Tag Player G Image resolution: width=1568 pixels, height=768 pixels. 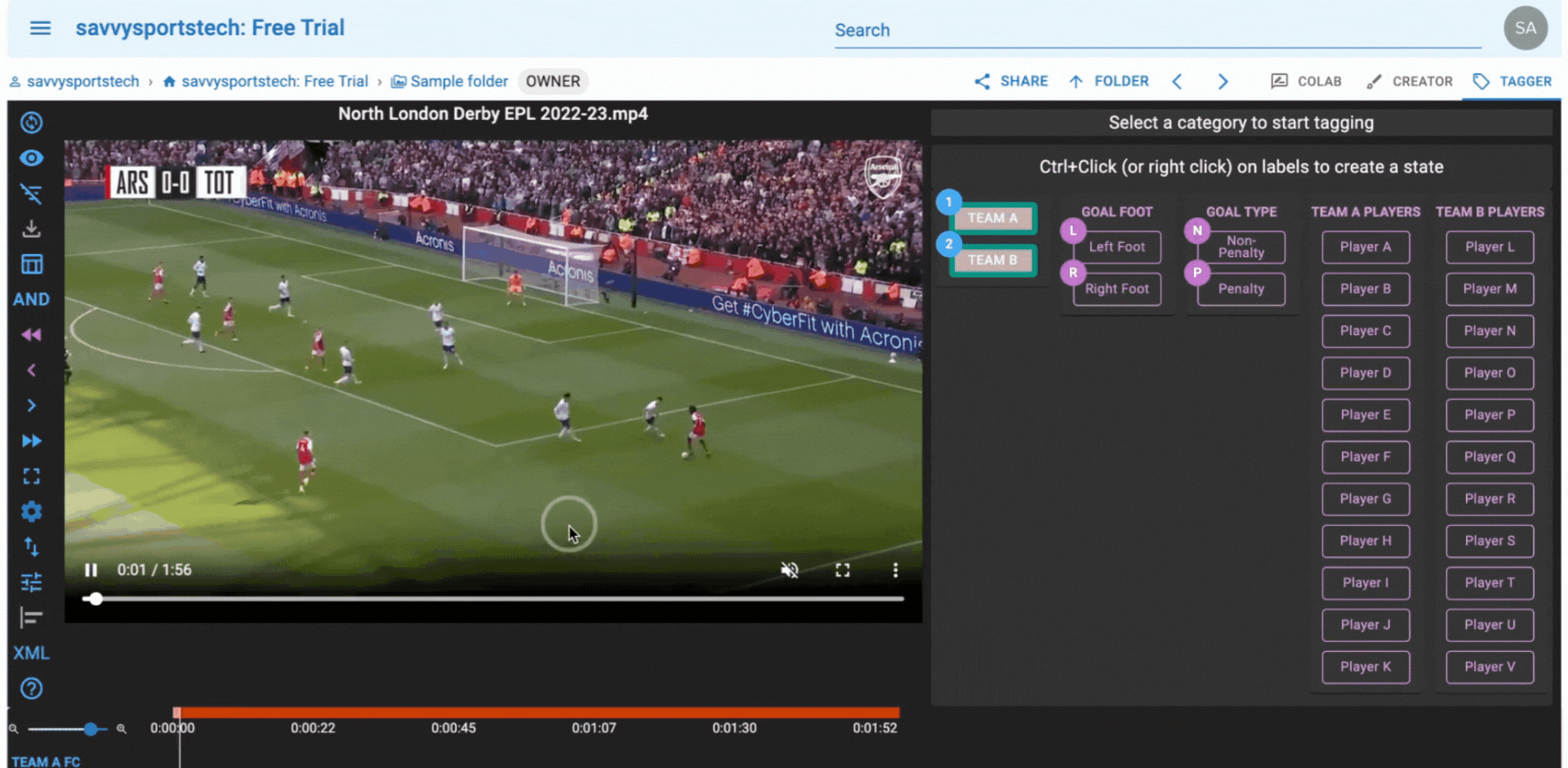(x=1365, y=499)
